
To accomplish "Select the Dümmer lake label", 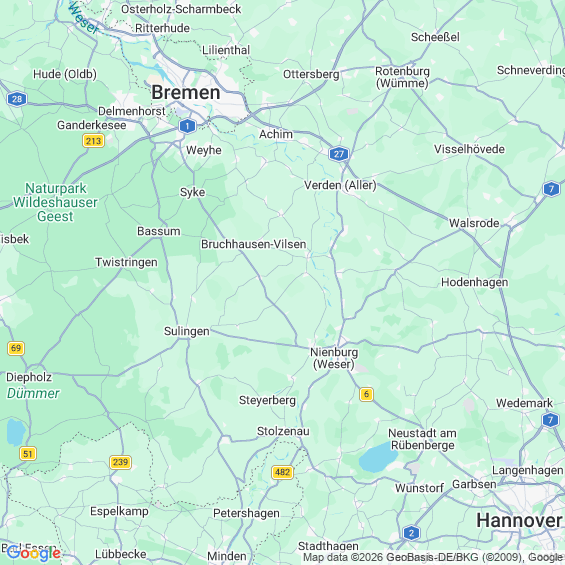I will [x=33, y=393].
